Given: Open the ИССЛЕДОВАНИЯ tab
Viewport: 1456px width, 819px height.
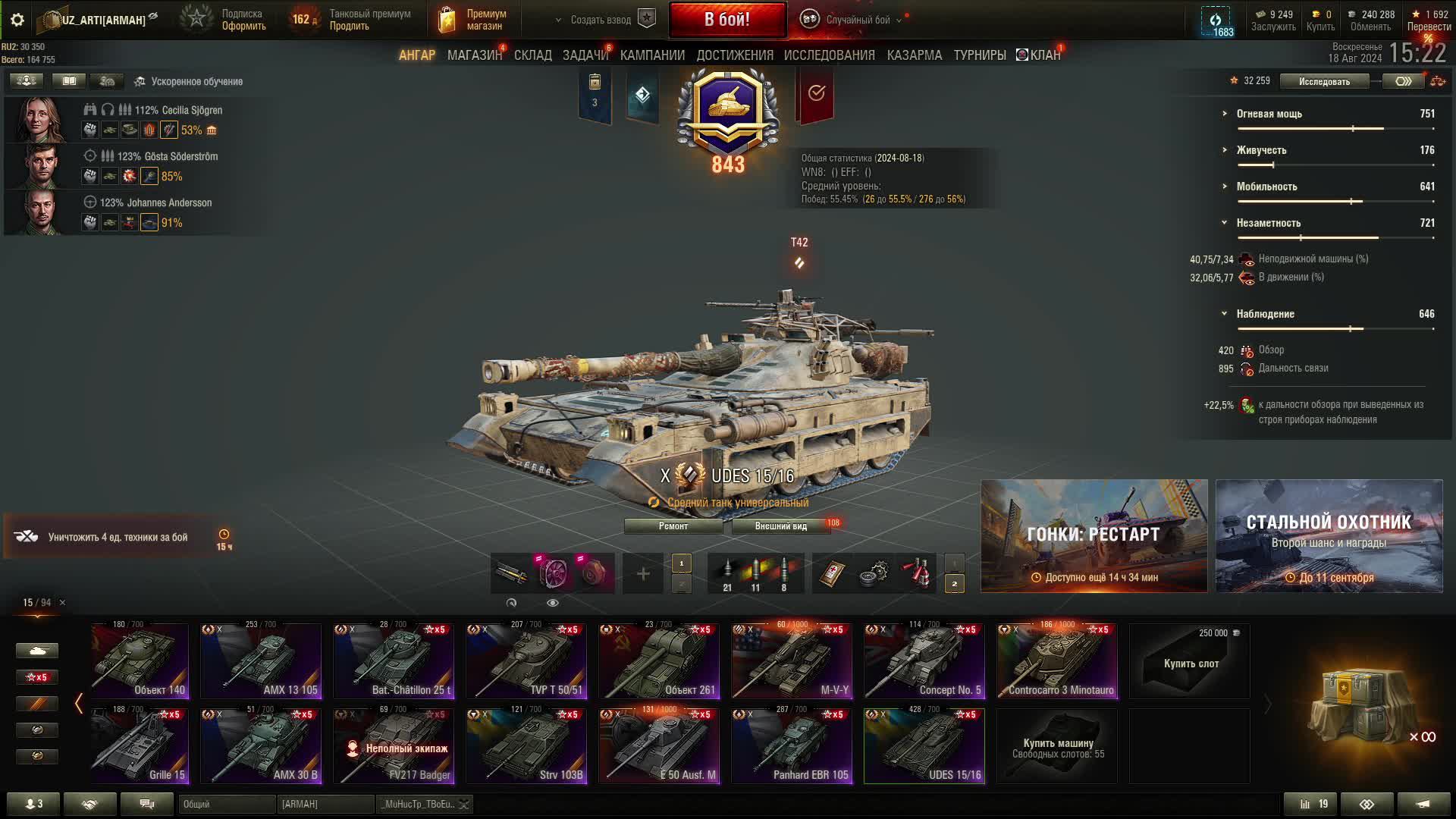Looking at the screenshot, I should pyautogui.click(x=829, y=55).
